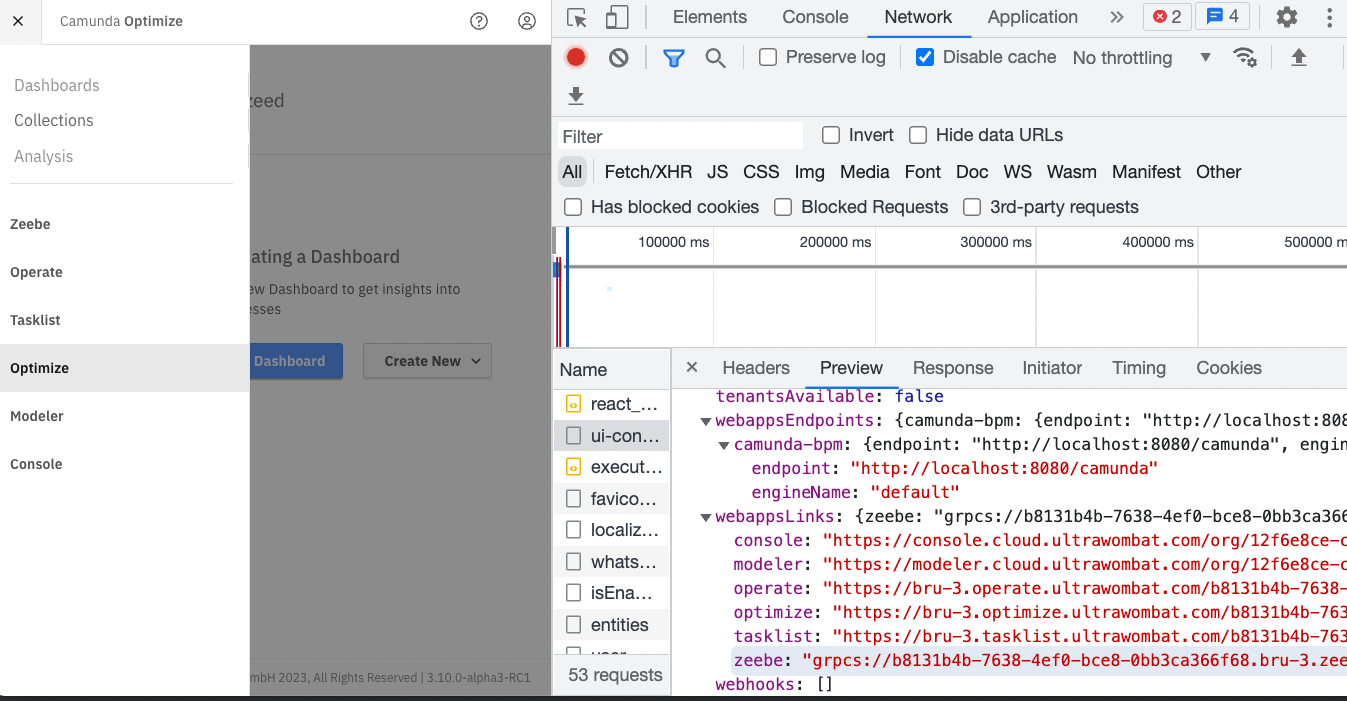The height and width of the screenshot is (701, 1347).
Task: Collapse the webappsEndpoints tree node
Action: click(706, 421)
